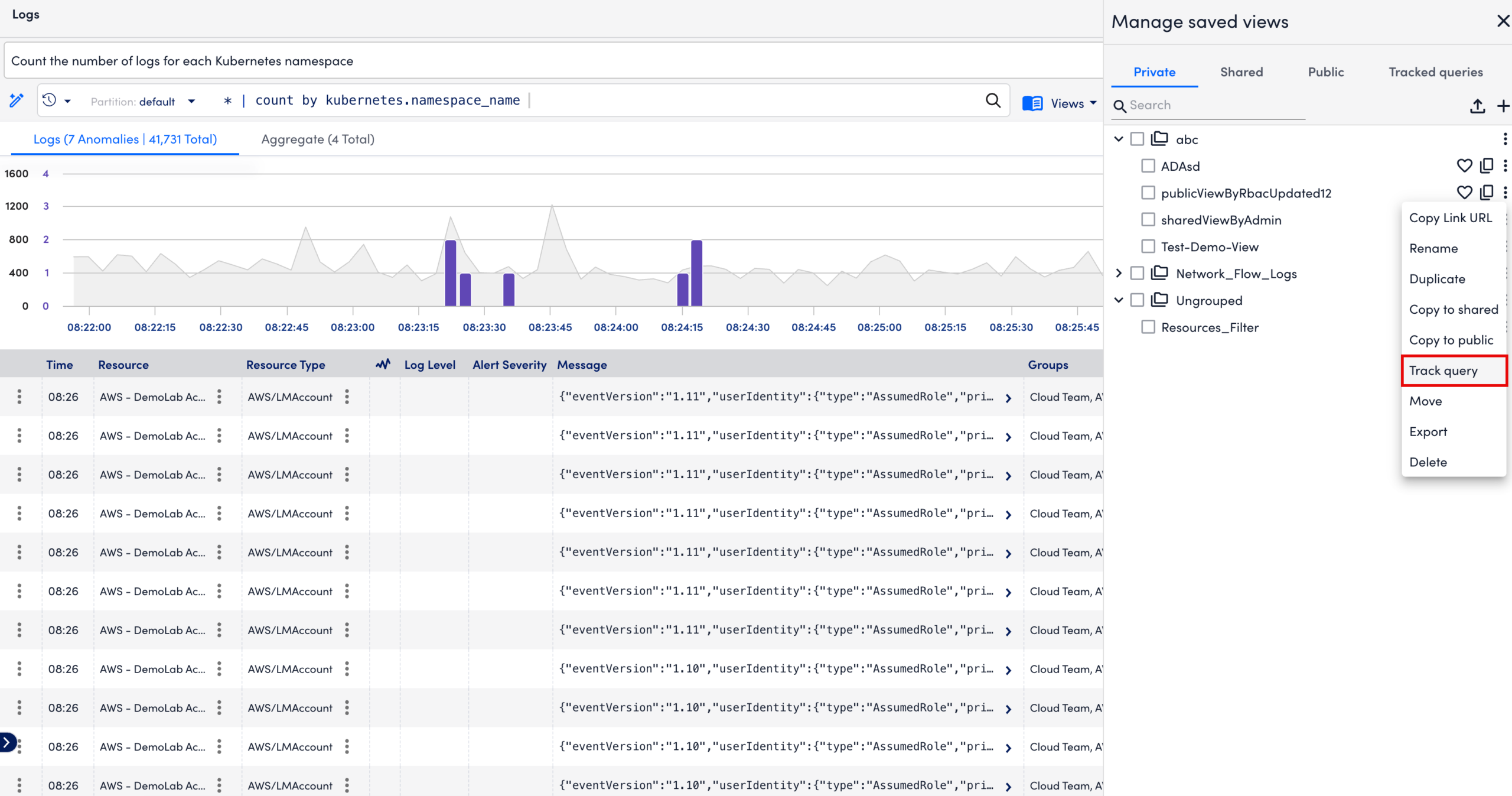Expand the message of the second log row
Image resolution: width=1512 pixels, height=796 pixels.
coord(1008,437)
